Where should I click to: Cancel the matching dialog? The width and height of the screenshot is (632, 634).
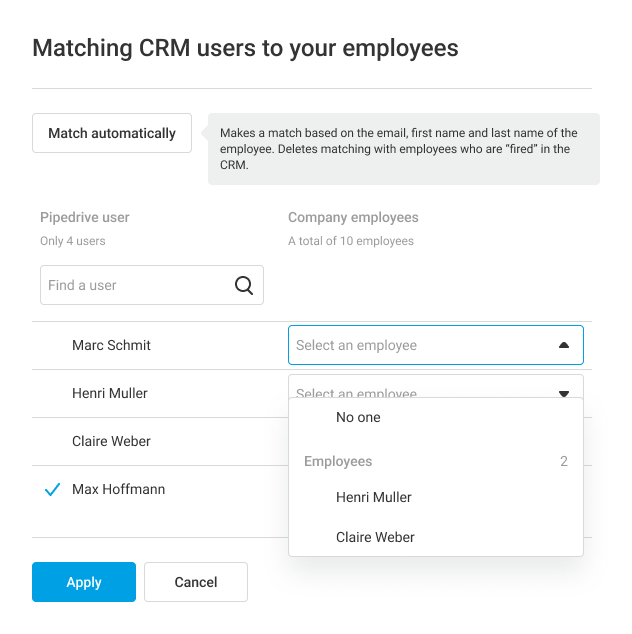(x=196, y=582)
